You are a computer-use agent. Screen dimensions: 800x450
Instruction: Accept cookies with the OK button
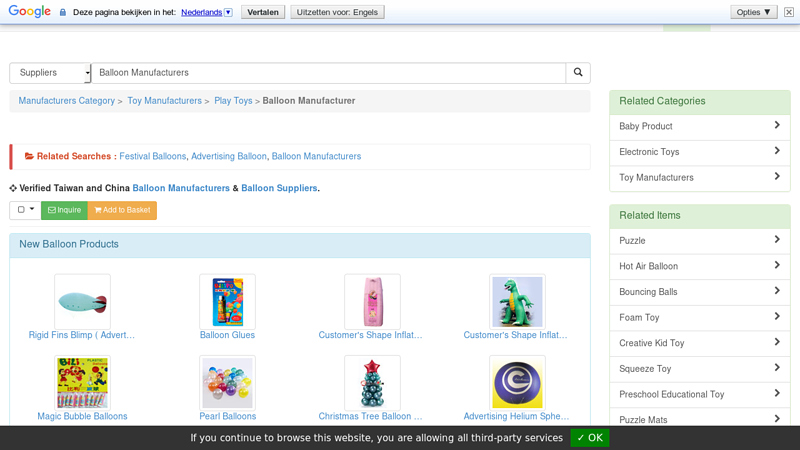(590, 438)
